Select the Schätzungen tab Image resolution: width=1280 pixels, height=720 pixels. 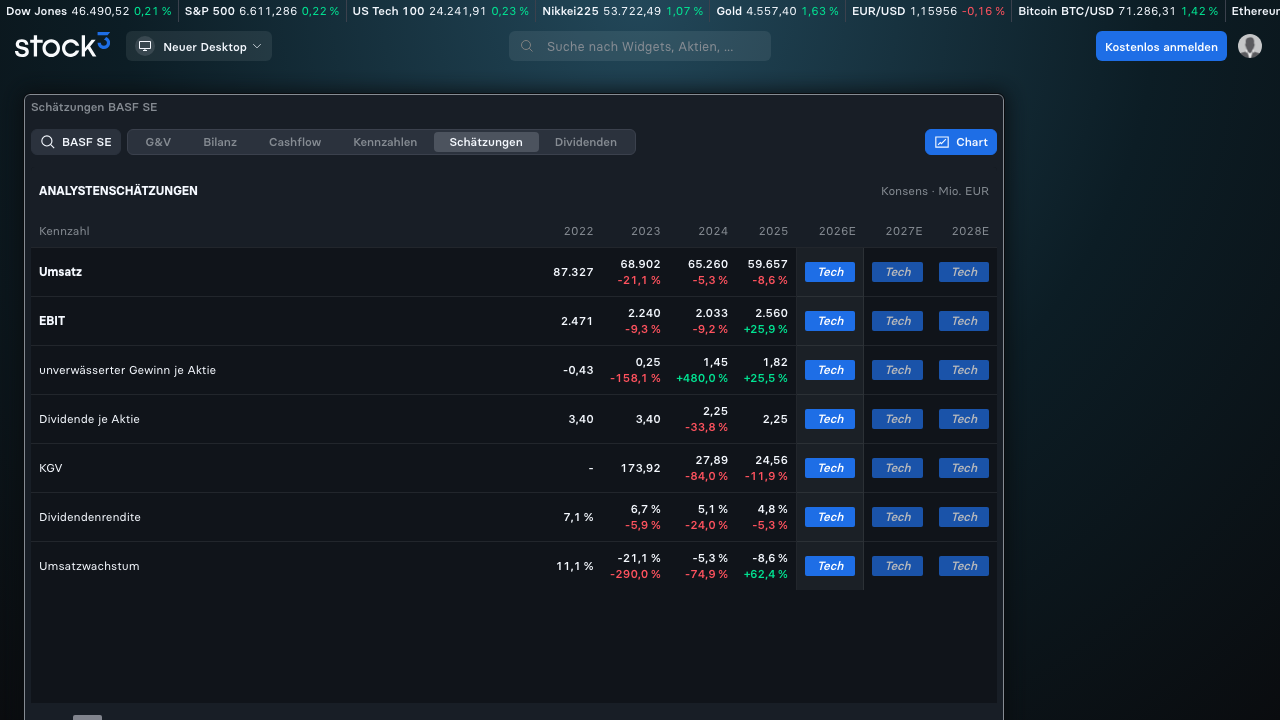click(486, 142)
